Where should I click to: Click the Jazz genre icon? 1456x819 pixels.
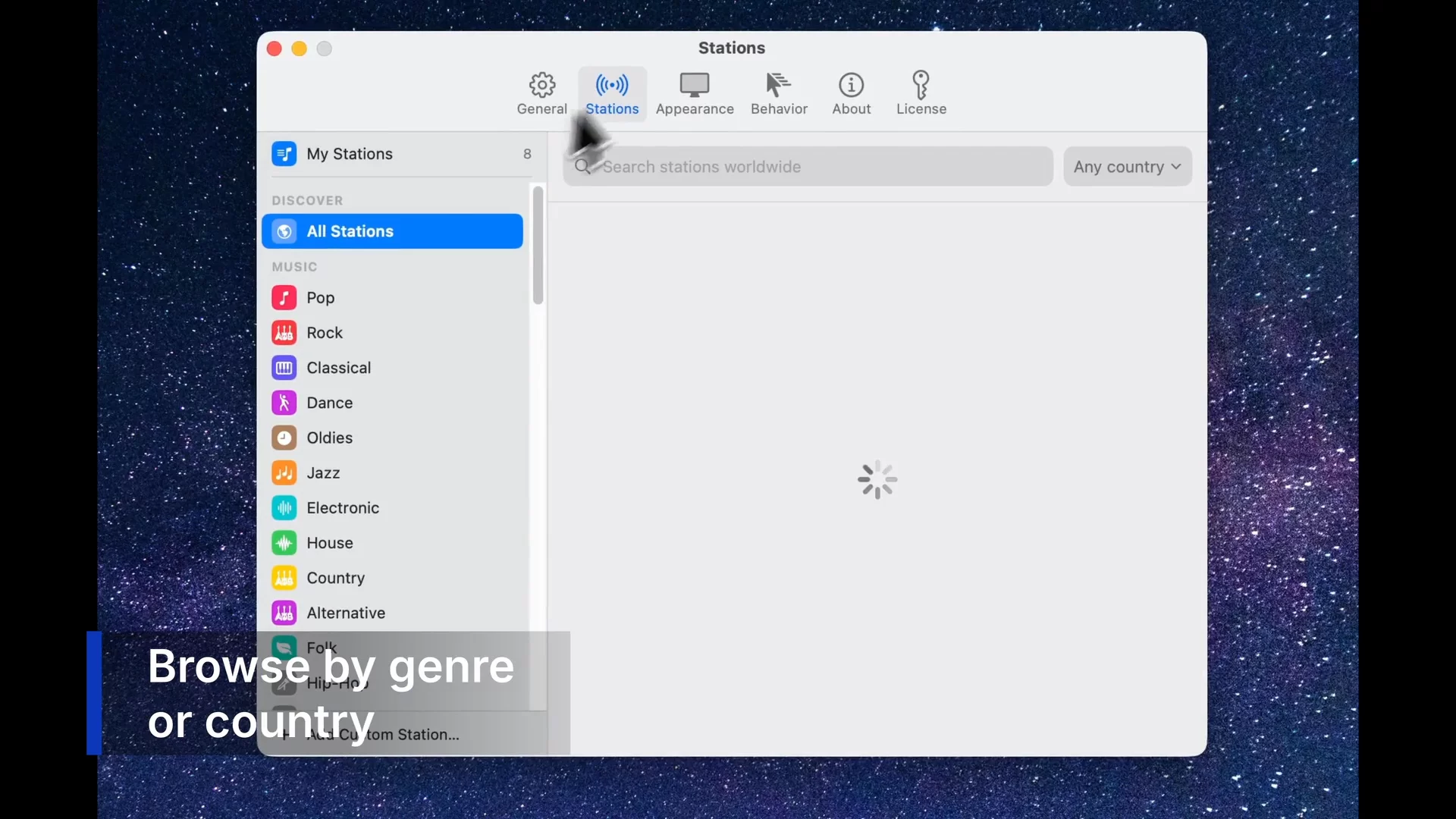click(284, 473)
